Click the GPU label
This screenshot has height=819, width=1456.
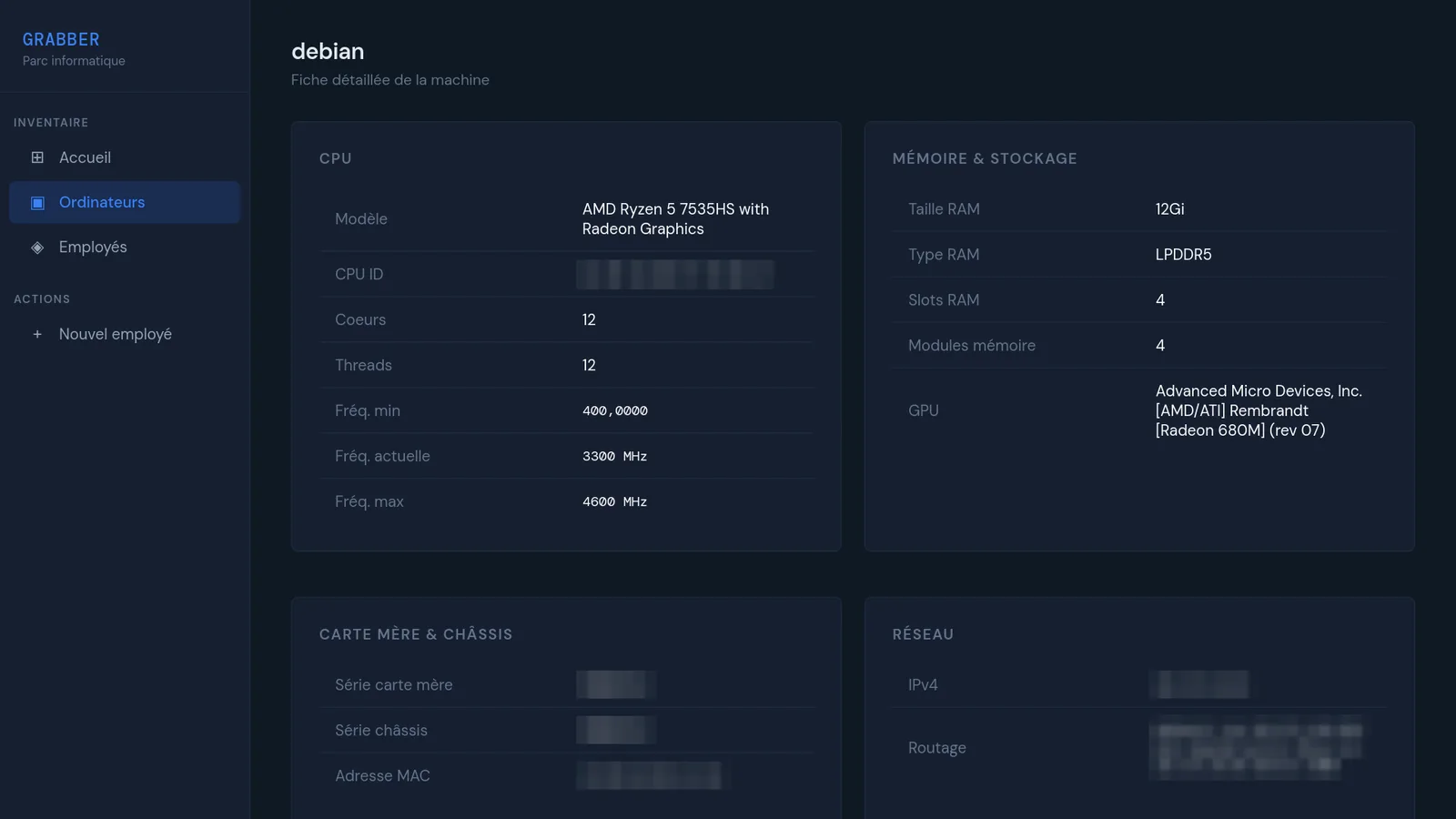924,410
